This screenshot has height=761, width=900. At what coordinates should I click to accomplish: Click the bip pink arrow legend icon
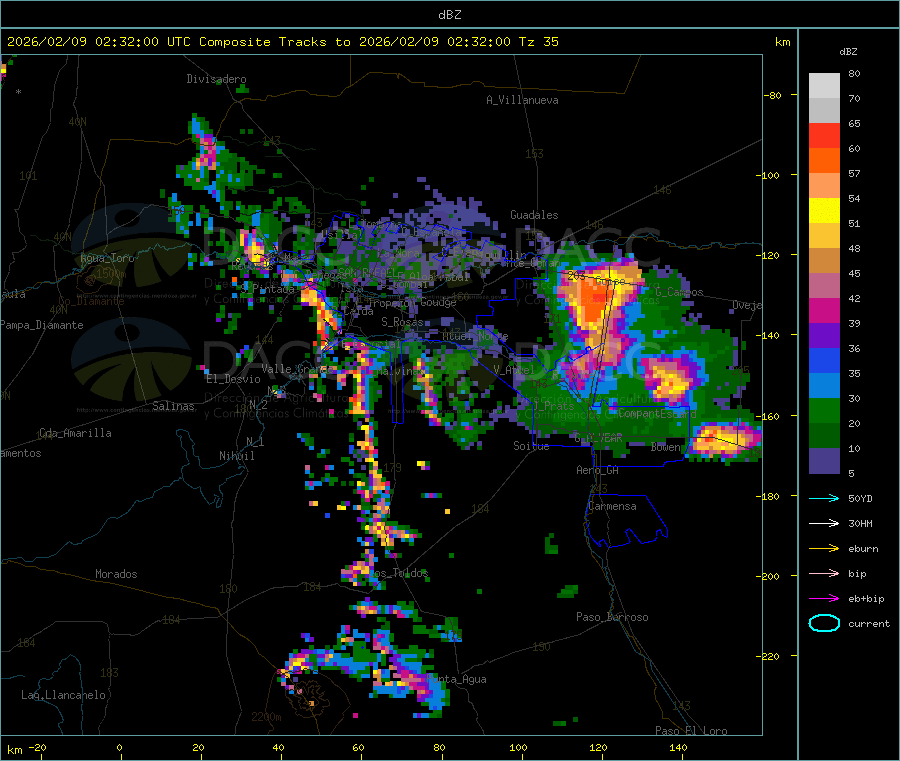tap(824, 573)
